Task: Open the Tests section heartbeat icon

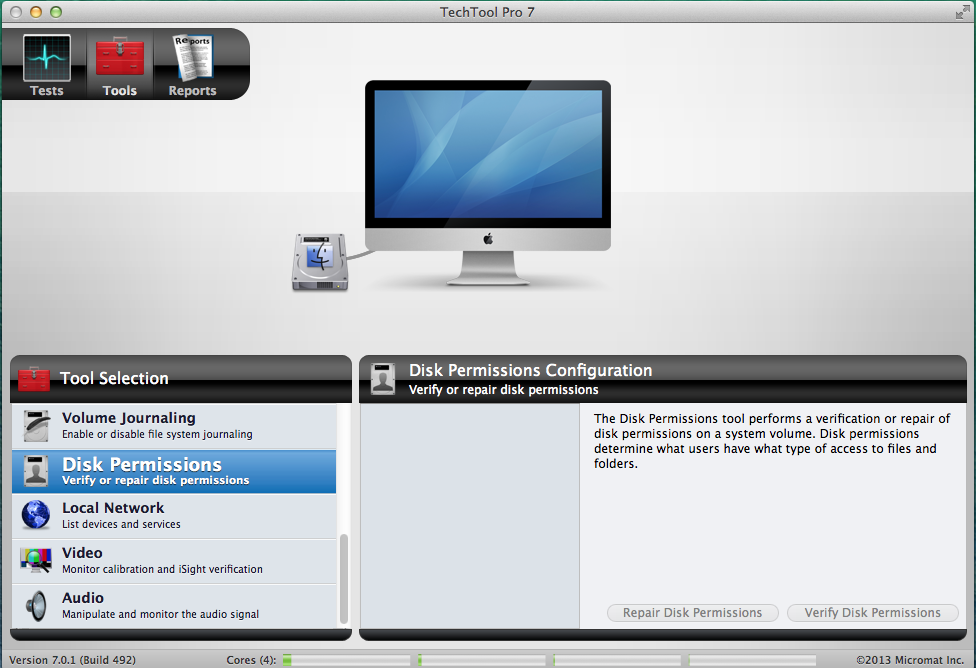Action: click(47, 58)
